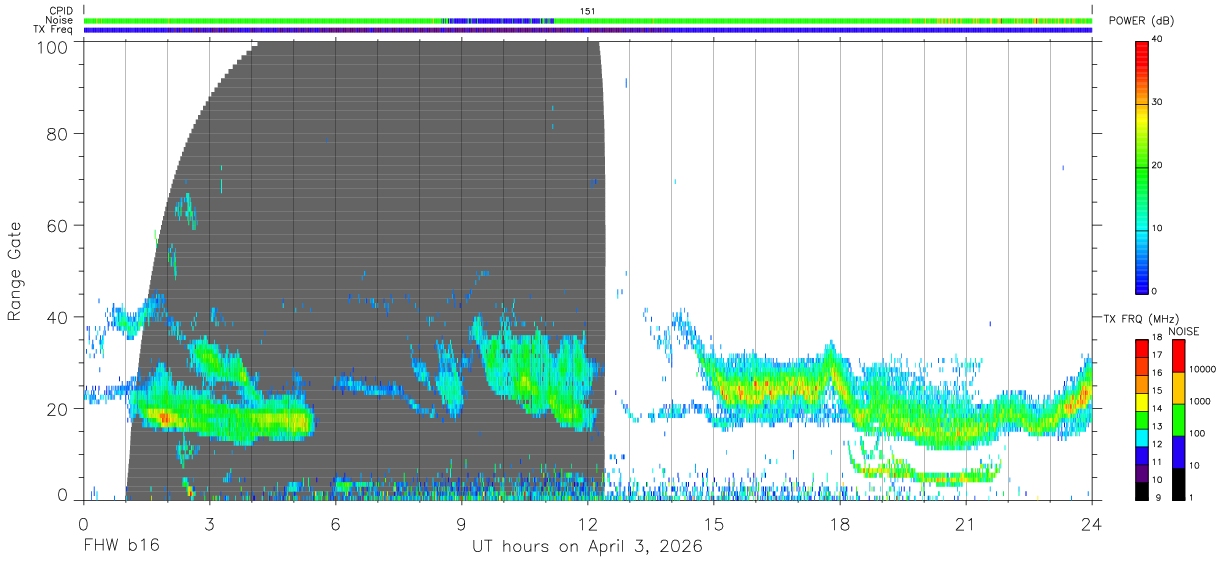Viewport: 1228px width, 567px height.
Task: Click the 18 tick label on the UT hours axis
Action: pos(840,524)
